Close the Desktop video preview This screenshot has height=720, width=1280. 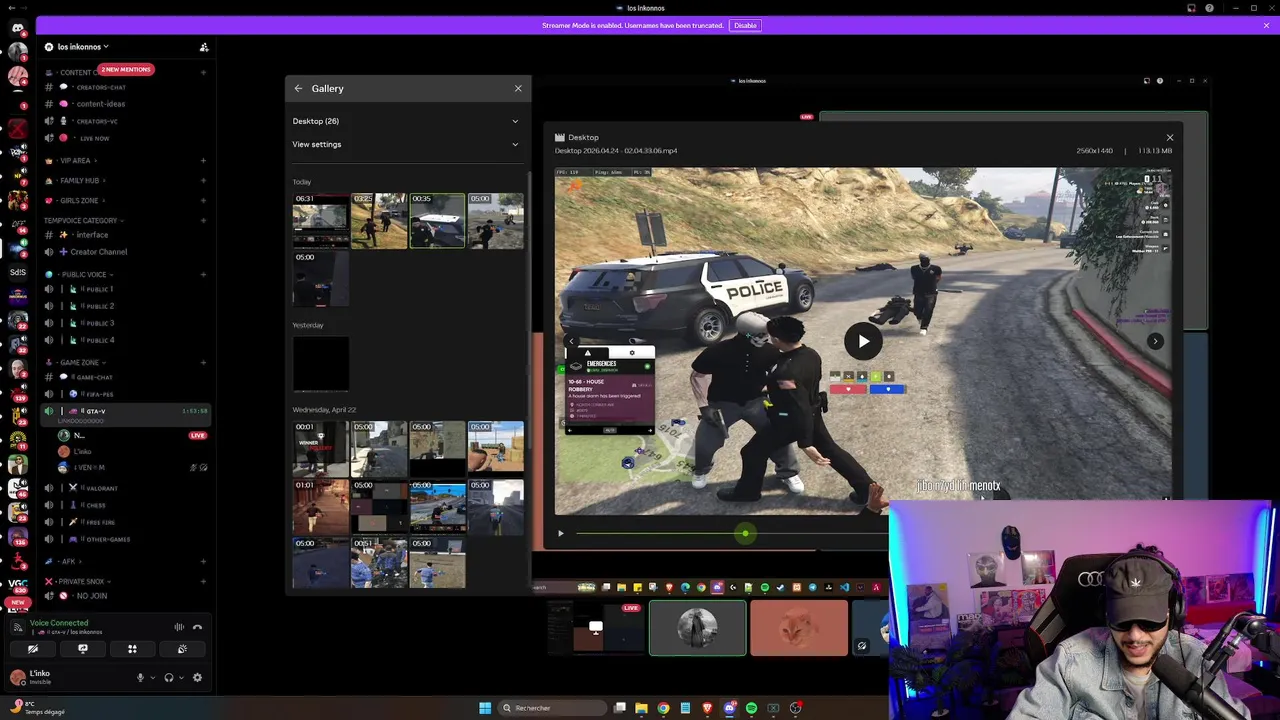[1170, 137]
